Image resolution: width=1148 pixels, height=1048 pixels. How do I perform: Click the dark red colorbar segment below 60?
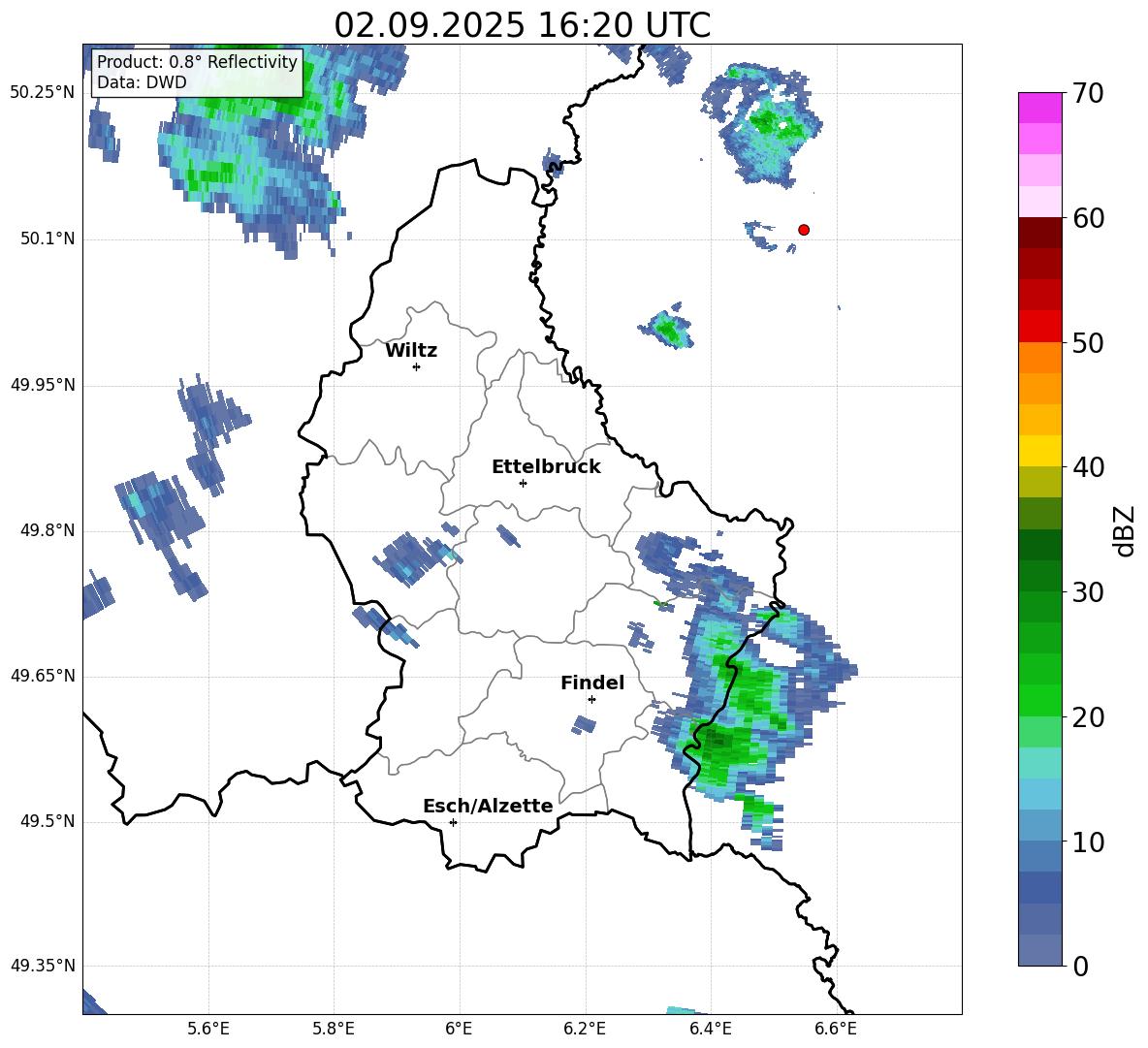pyautogui.click(x=1039, y=233)
